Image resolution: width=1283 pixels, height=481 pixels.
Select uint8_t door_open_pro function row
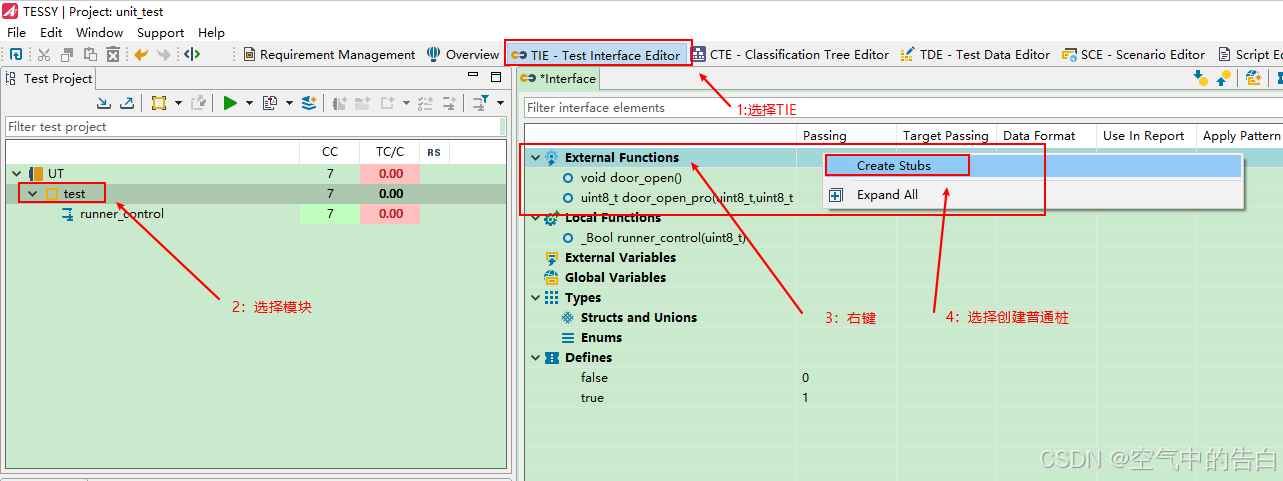tap(687, 197)
